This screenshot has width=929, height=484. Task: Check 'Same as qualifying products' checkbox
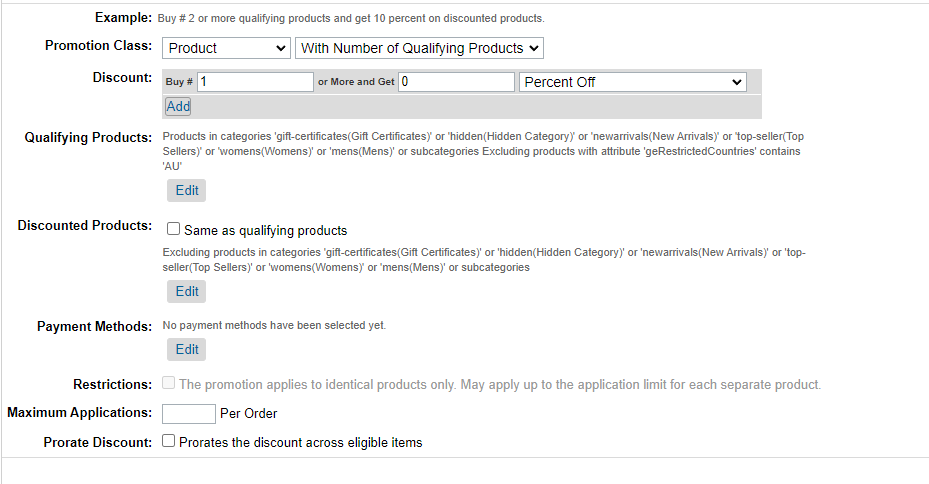tap(173, 229)
